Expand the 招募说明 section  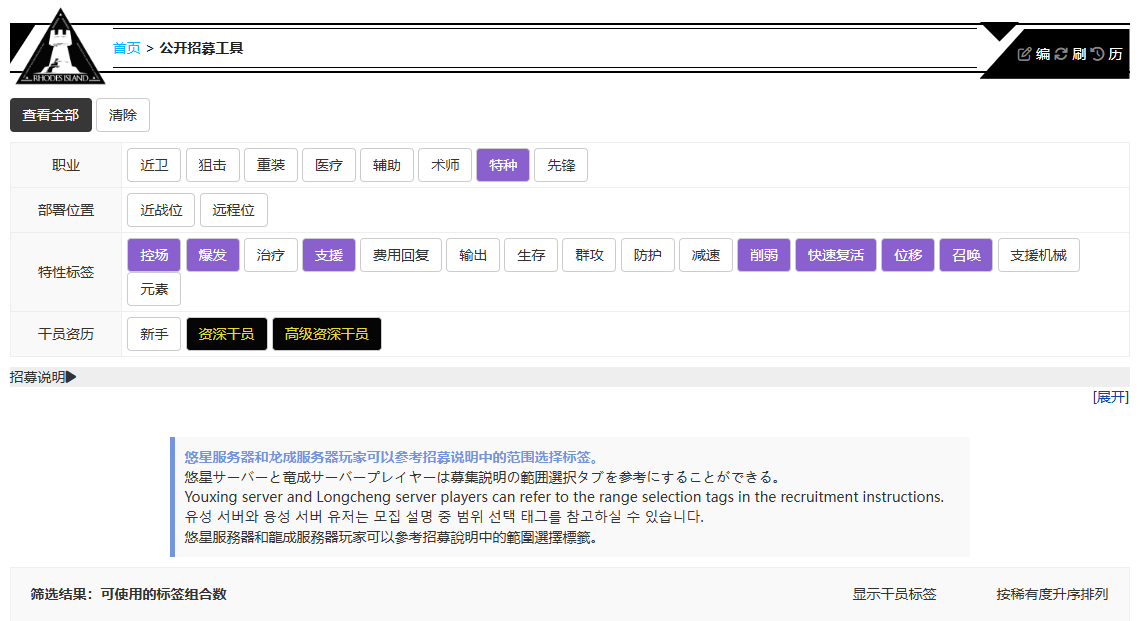tap(43, 377)
